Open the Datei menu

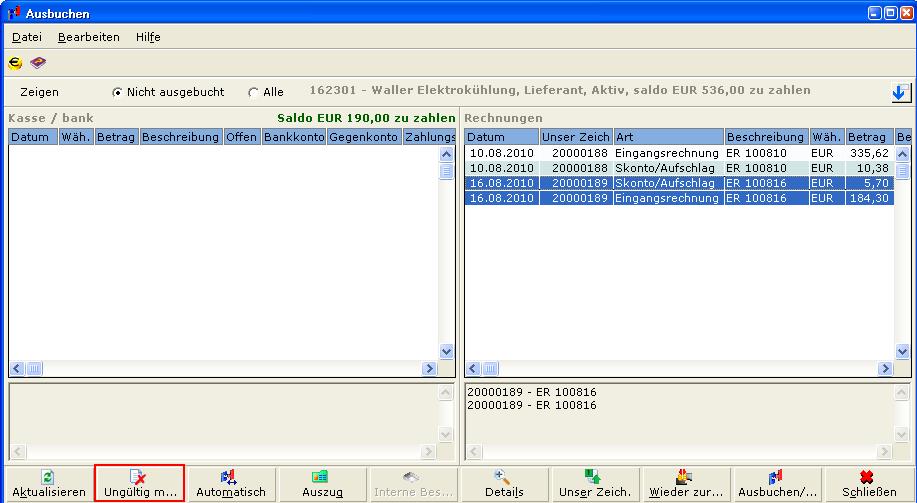tap(27, 37)
